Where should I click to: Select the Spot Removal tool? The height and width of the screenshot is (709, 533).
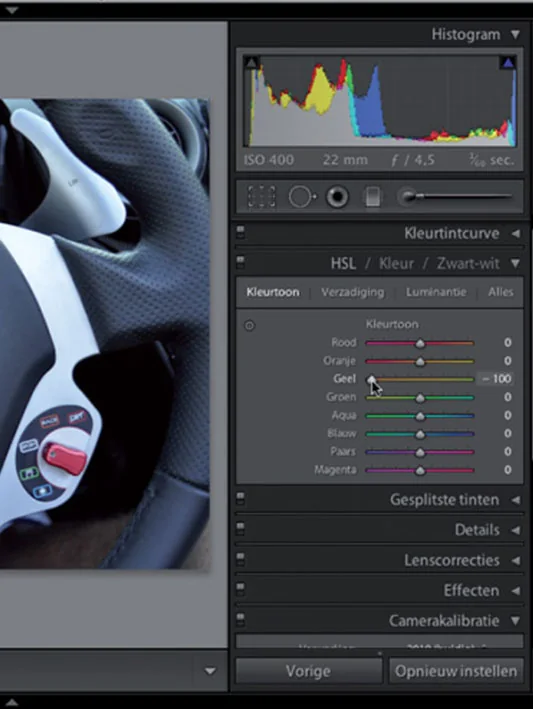click(x=302, y=197)
